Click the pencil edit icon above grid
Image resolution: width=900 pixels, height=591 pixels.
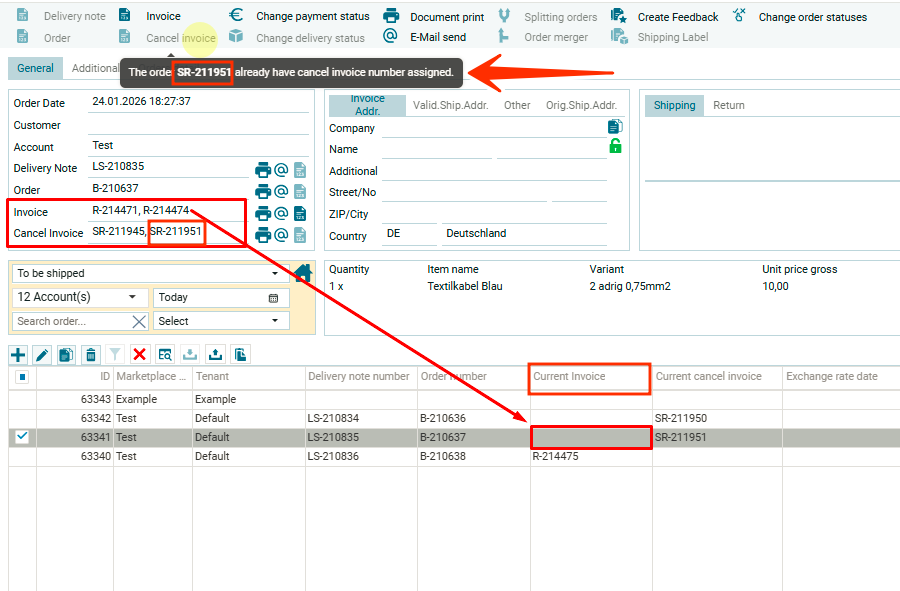click(x=42, y=355)
